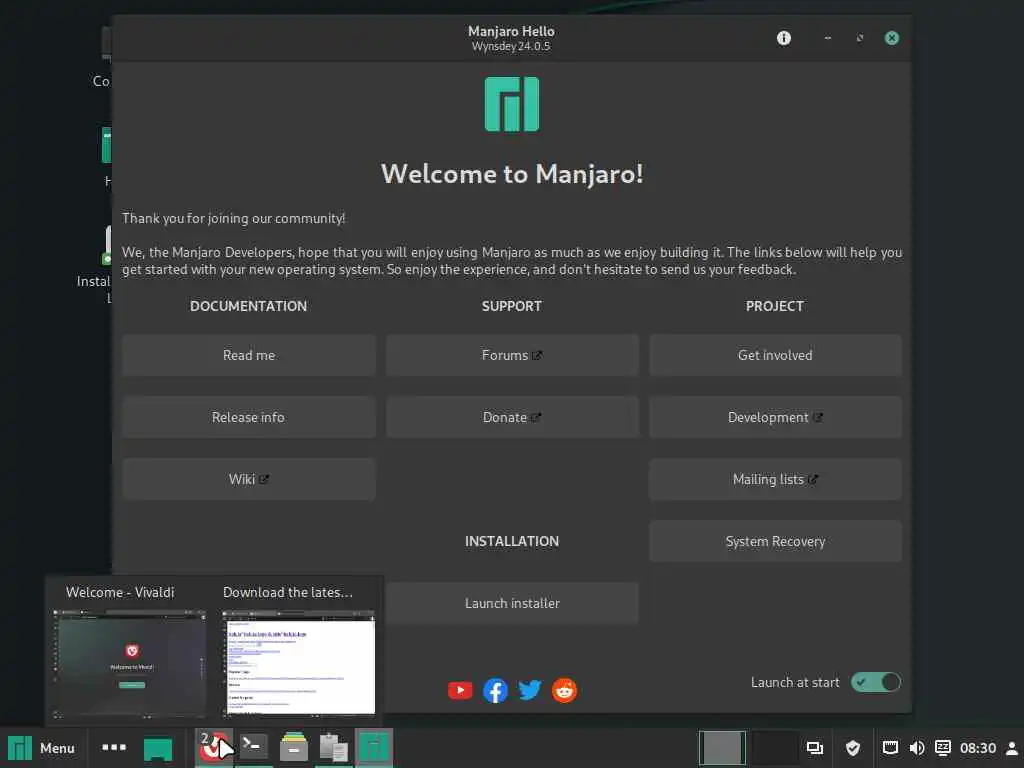Open the Twitter social icon

[530, 690]
